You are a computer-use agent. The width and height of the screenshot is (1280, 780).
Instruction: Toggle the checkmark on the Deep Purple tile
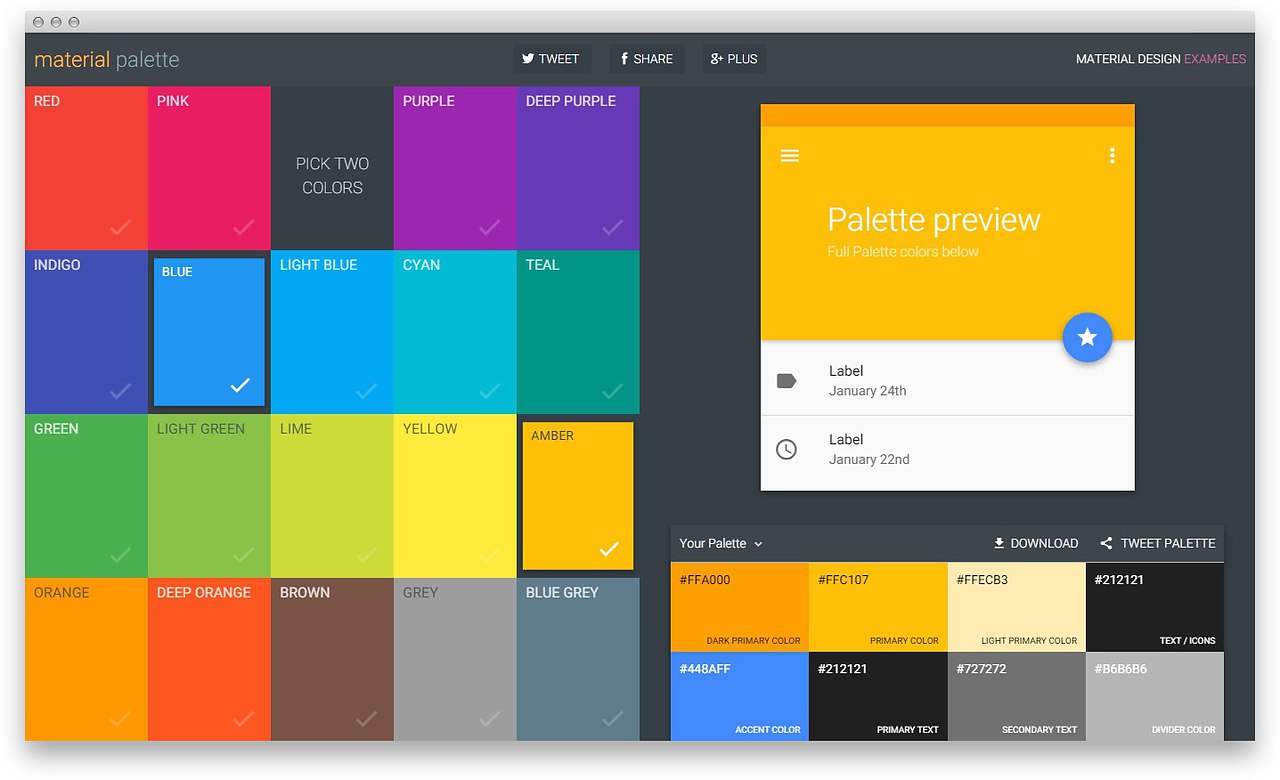[612, 228]
